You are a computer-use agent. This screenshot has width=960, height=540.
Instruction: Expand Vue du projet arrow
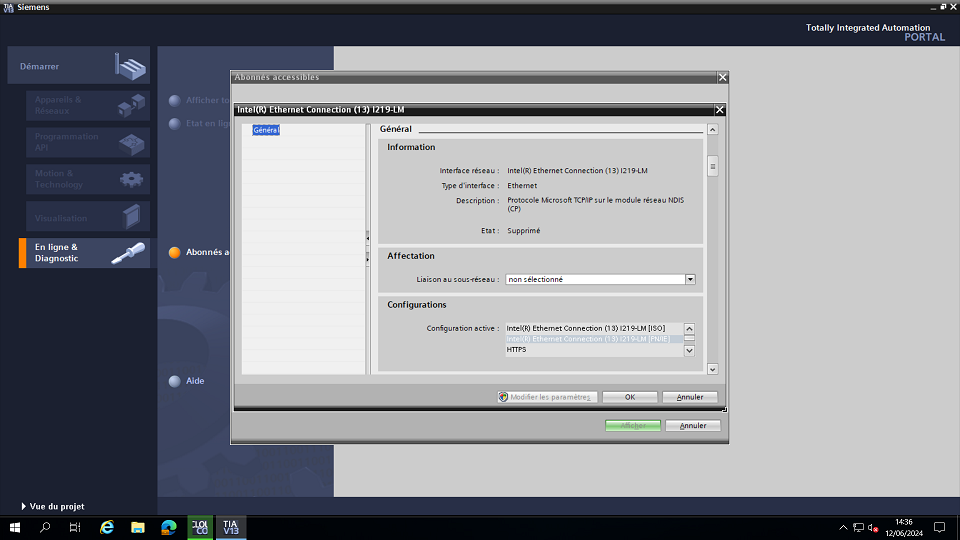point(24,507)
